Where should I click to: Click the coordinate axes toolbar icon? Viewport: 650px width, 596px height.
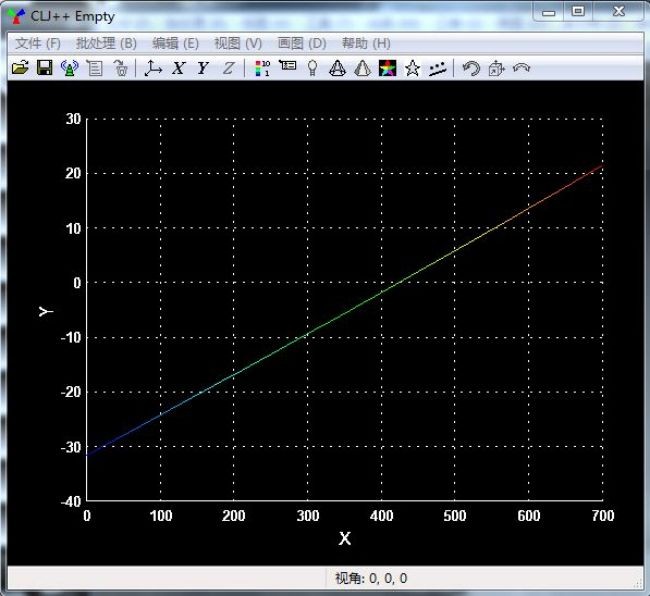[x=153, y=68]
